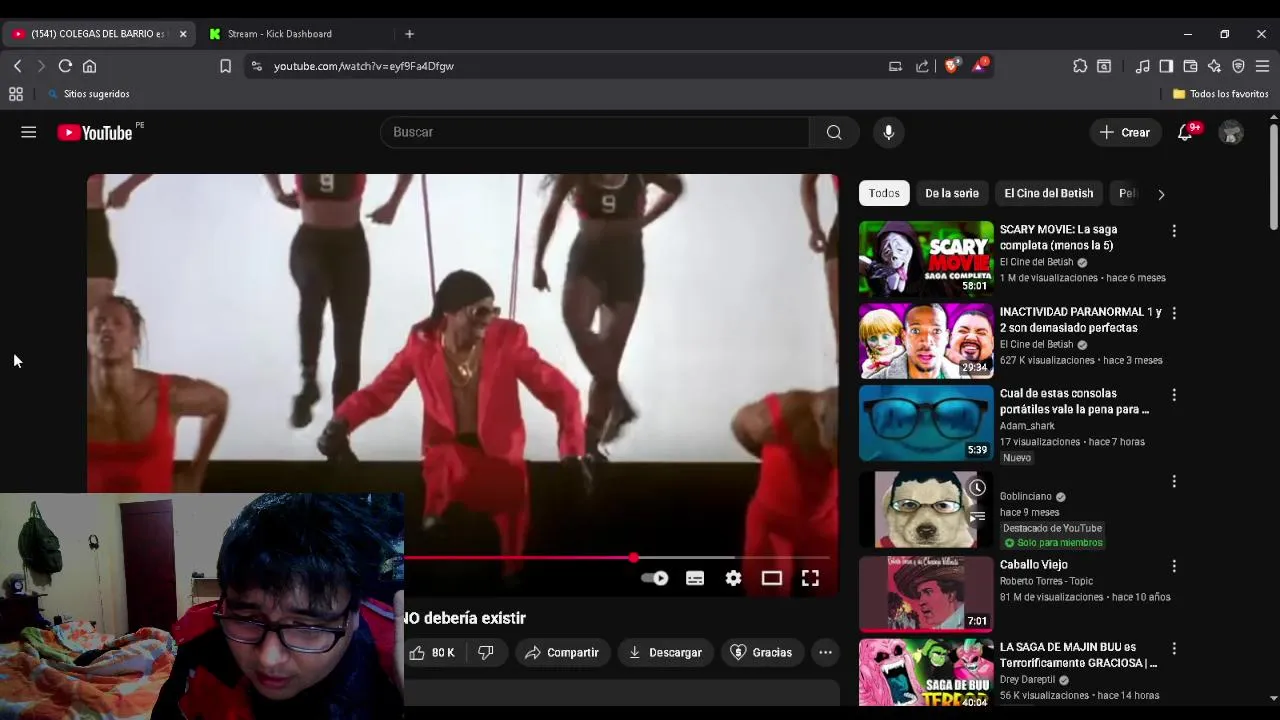Show next filter chips with arrow
1280x720 pixels.
click(1161, 194)
